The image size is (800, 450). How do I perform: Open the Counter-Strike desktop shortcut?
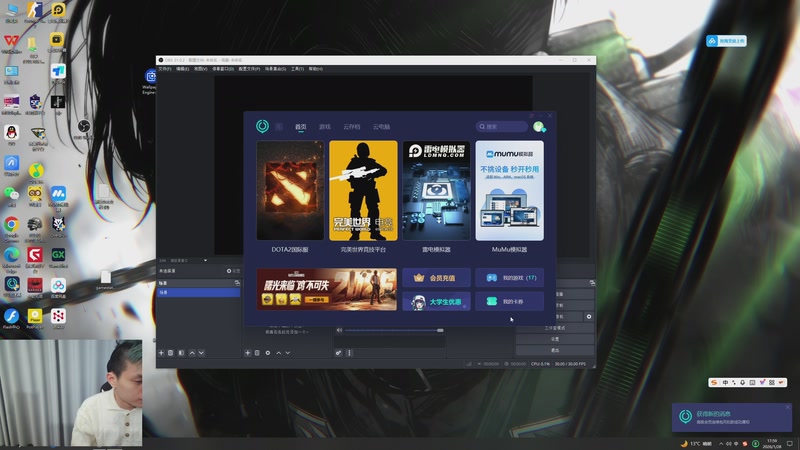(x=34, y=13)
